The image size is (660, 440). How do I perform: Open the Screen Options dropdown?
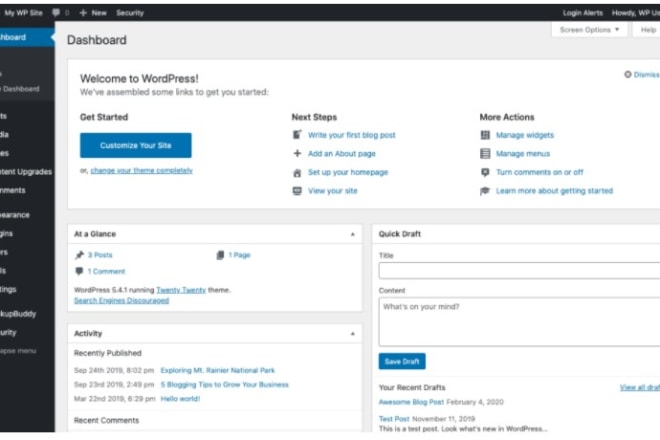[589, 29]
